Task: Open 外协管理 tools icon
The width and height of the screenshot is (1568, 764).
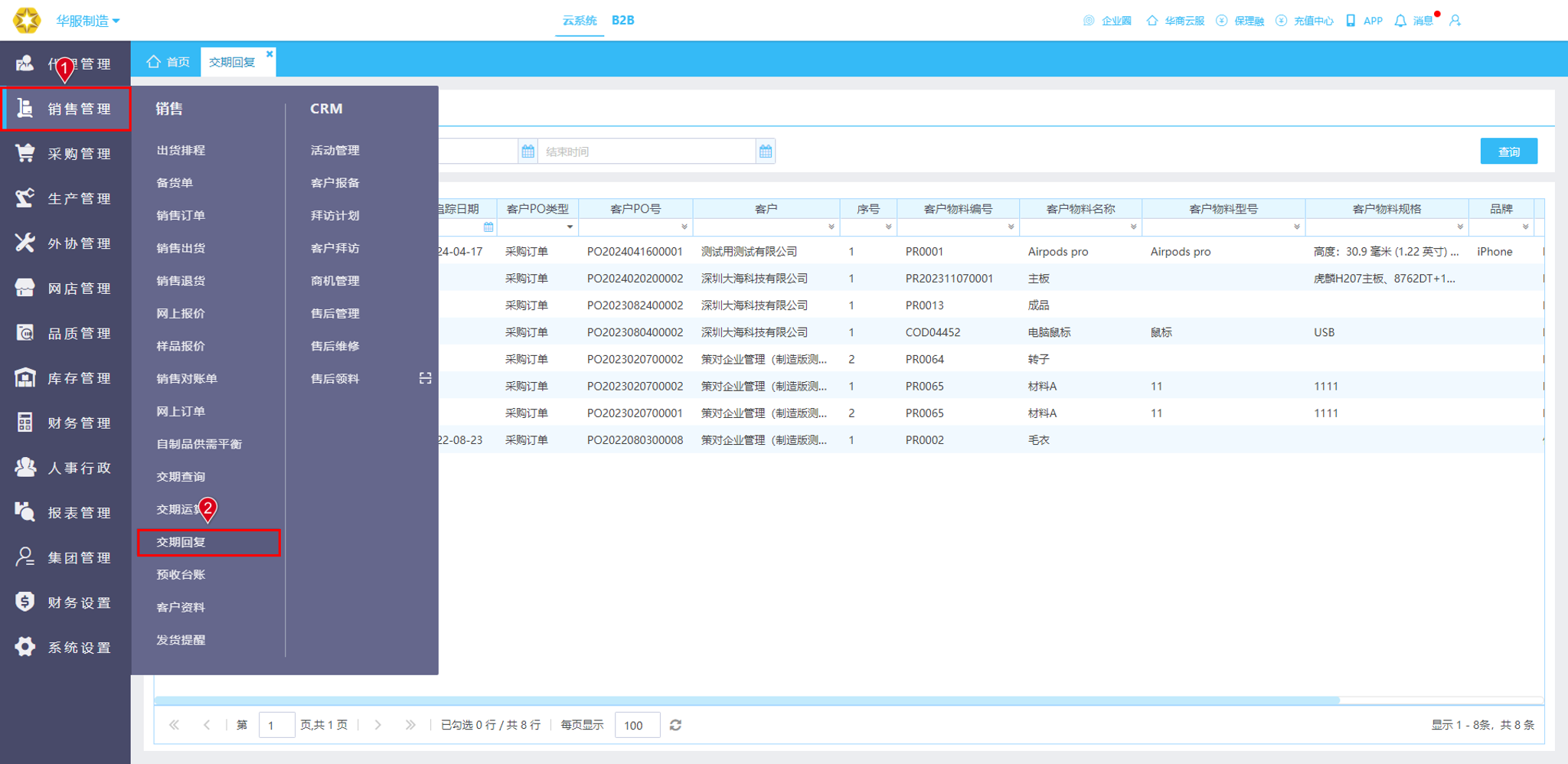Action: point(24,243)
